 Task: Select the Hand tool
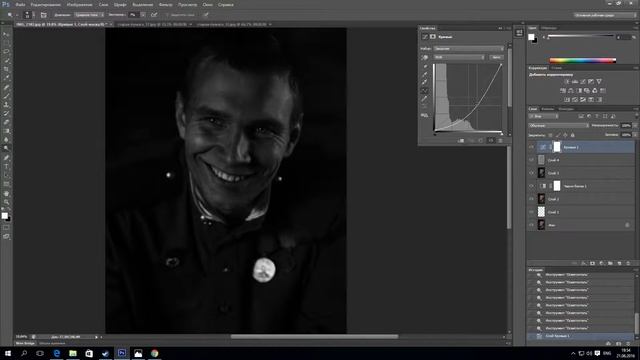6,193
